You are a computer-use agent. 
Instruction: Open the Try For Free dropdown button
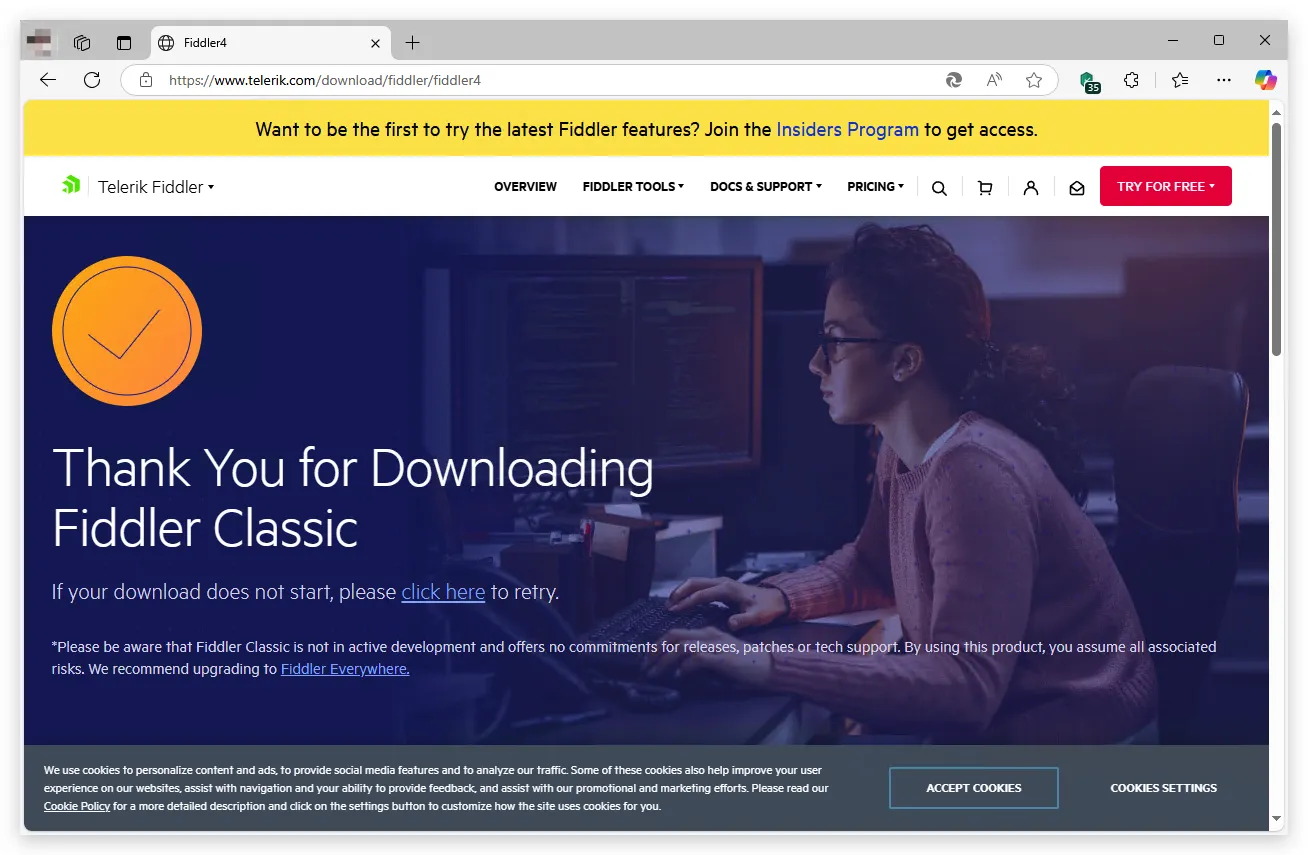click(x=1166, y=186)
